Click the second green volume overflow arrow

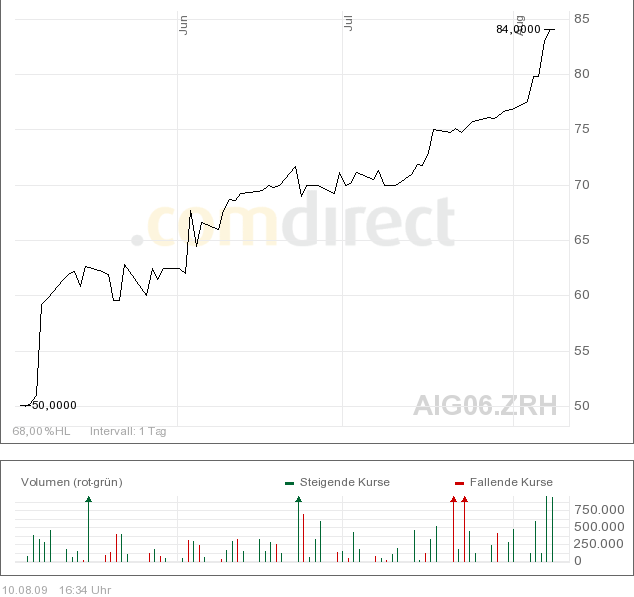(x=298, y=498)
